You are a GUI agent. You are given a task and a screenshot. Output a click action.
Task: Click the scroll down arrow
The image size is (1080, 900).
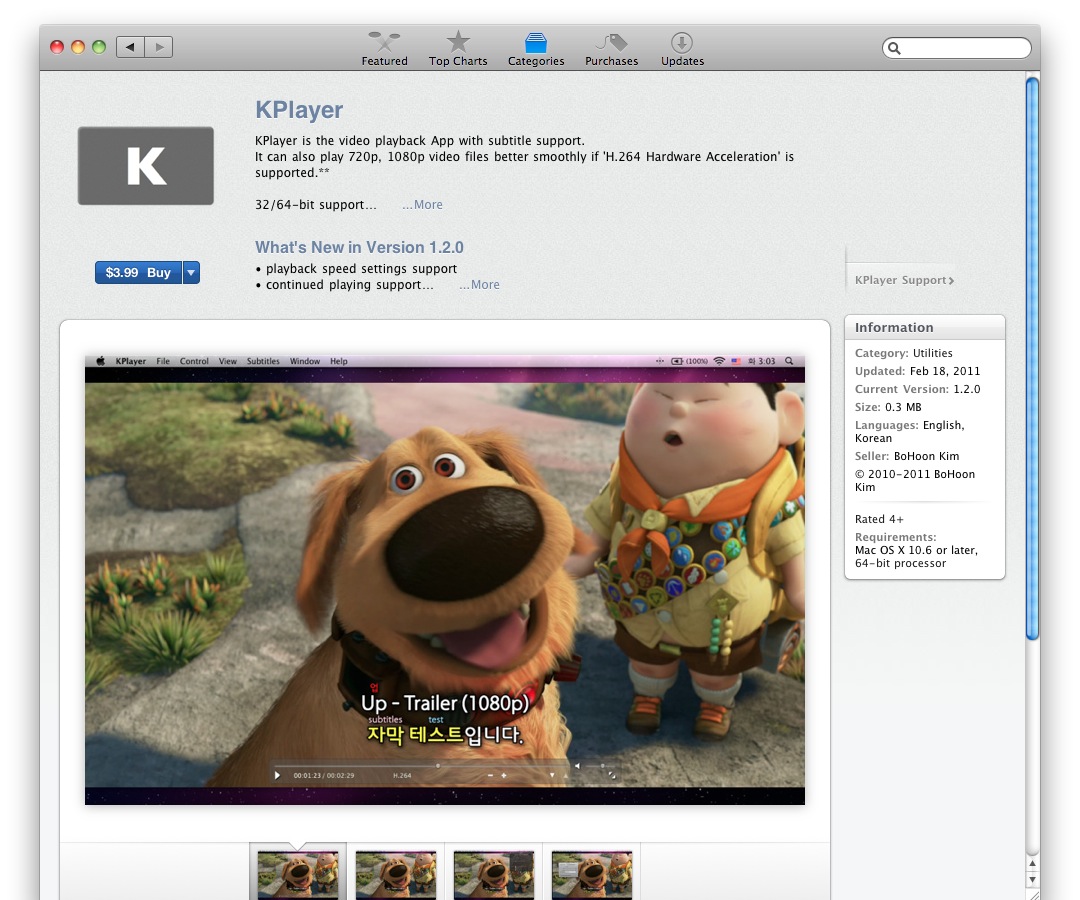pos(1032,880)
